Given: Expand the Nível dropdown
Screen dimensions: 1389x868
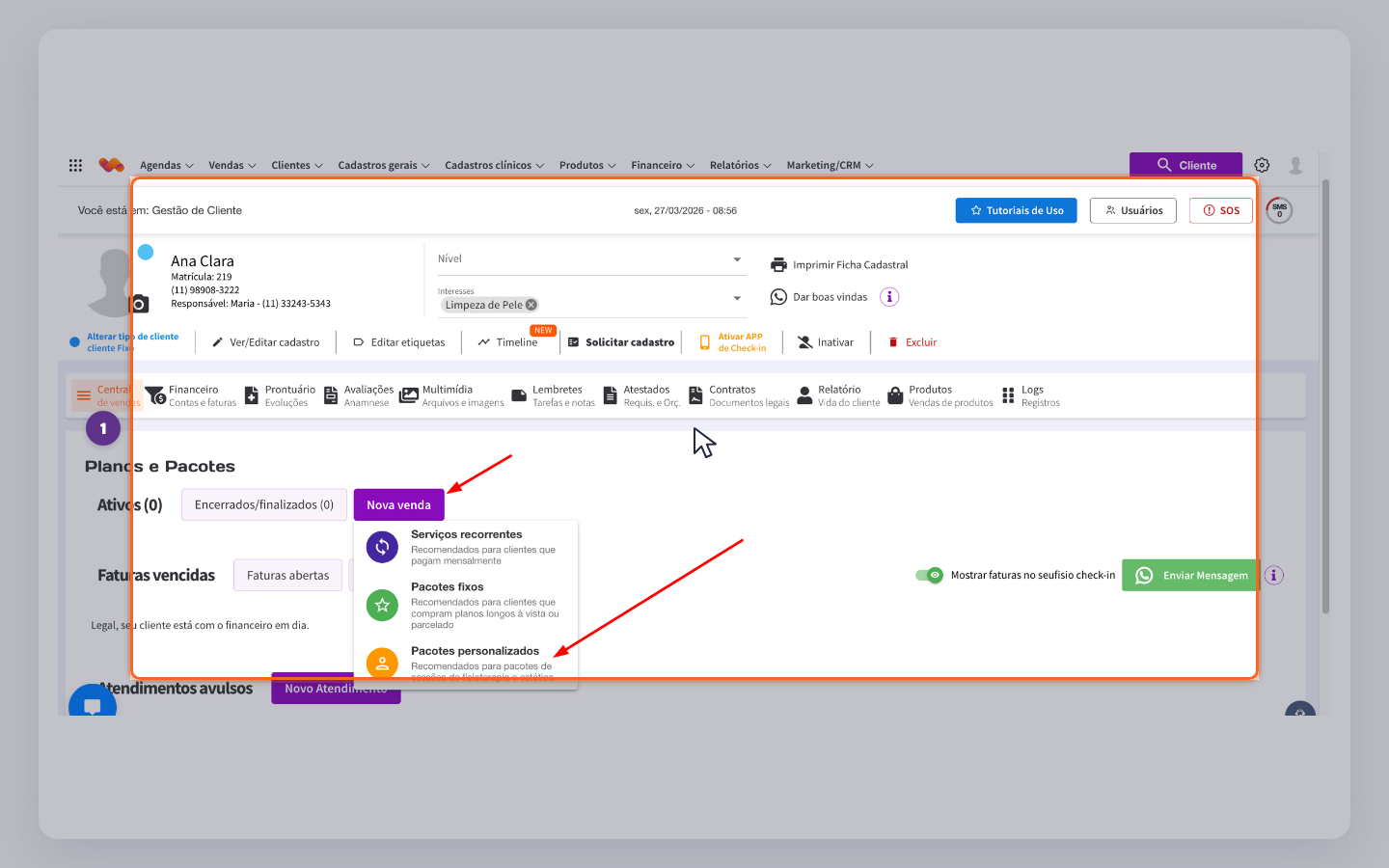Looking at the screenshot, I should [x=737, y=259].
